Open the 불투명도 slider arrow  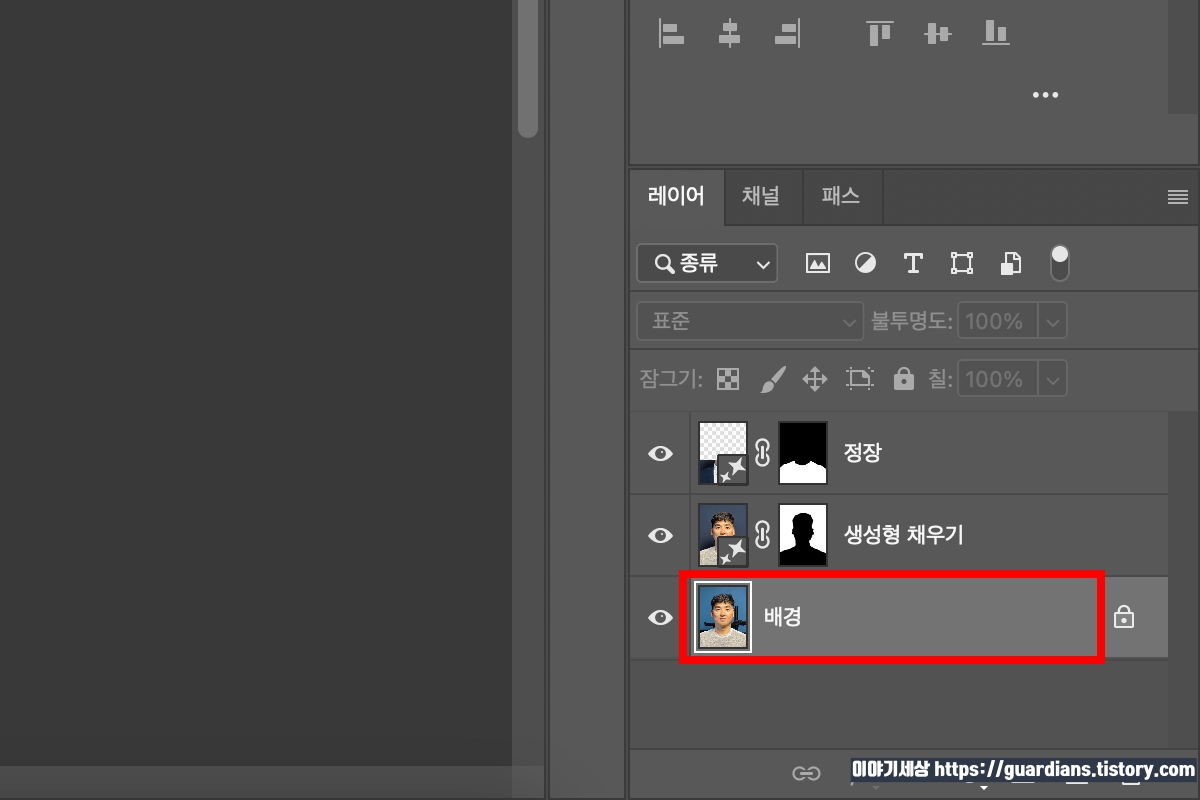pos(1054,322)
